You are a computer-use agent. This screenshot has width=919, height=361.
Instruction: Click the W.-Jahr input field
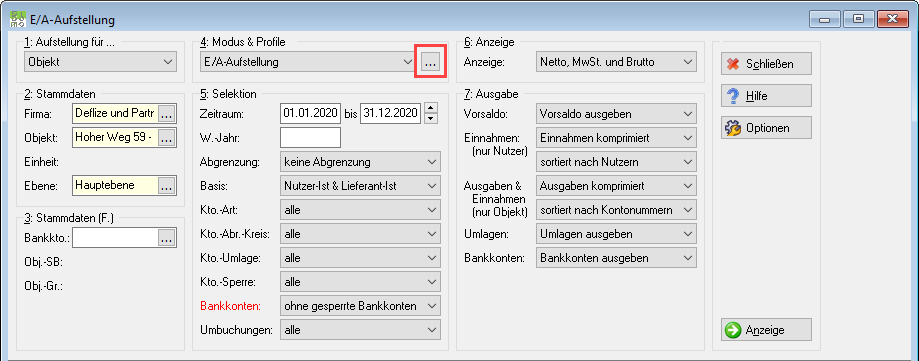tap(311, 137)
